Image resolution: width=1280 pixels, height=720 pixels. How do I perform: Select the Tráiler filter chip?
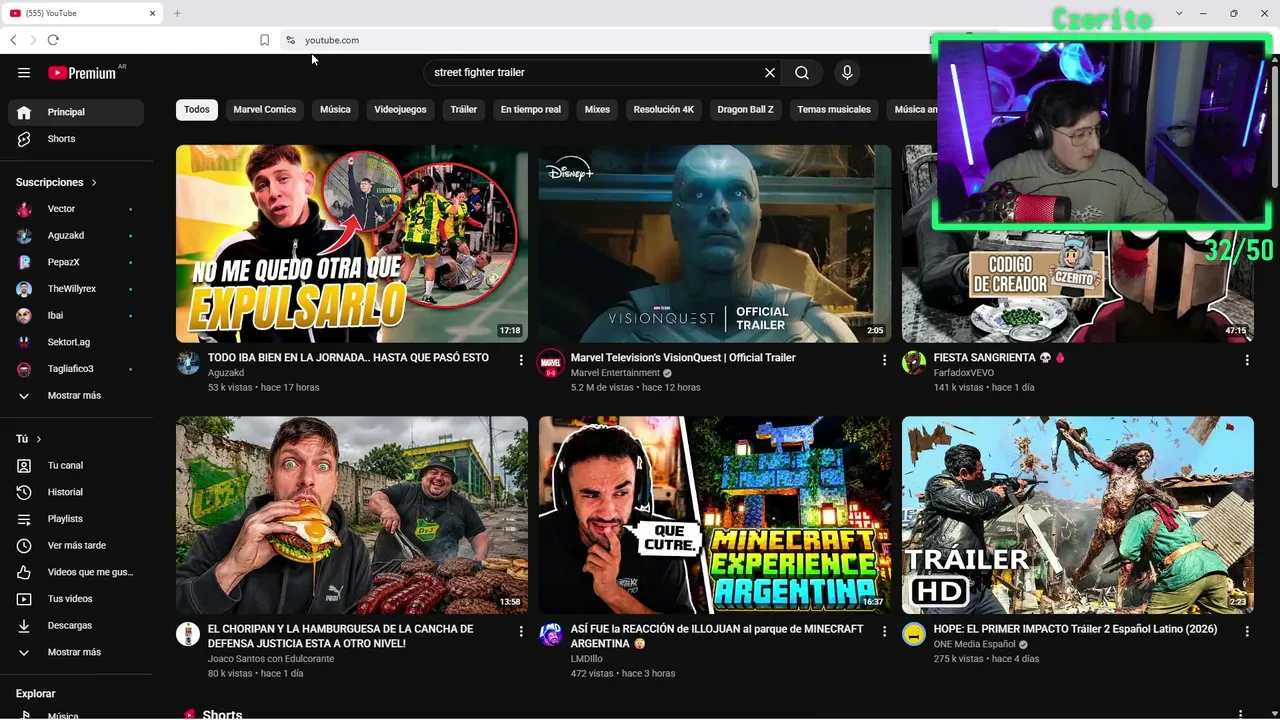464,109
